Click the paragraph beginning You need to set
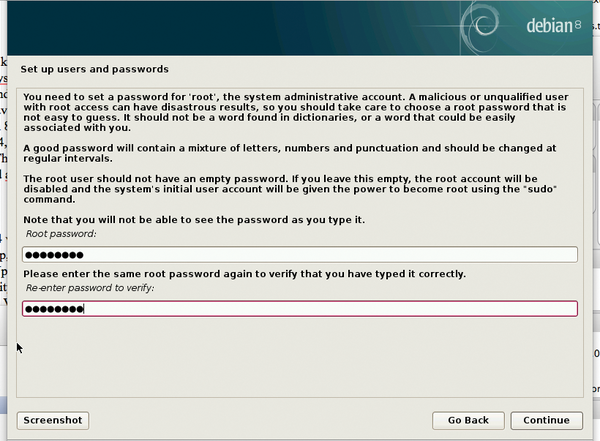Viewport: 600px width, 441px height. [295, 112]
